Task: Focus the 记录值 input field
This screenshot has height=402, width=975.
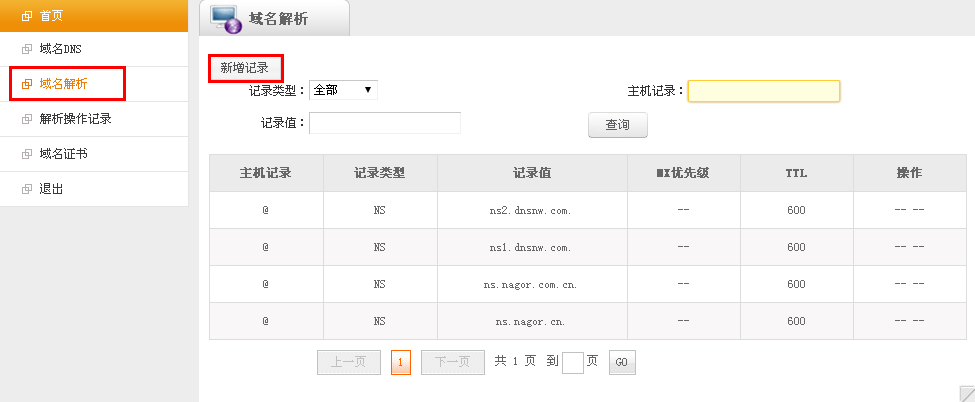Action: point(385,123)
